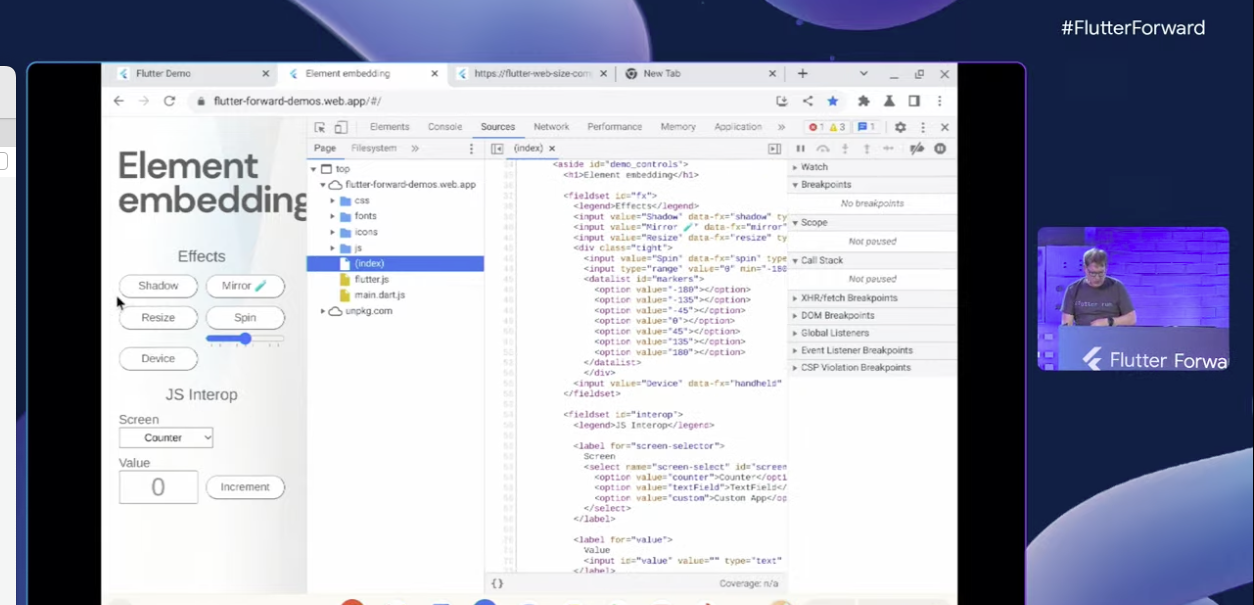Switch to the Flutter Demo browser tab
Screen dimensions: 1254x605
(x=165, y=74)
